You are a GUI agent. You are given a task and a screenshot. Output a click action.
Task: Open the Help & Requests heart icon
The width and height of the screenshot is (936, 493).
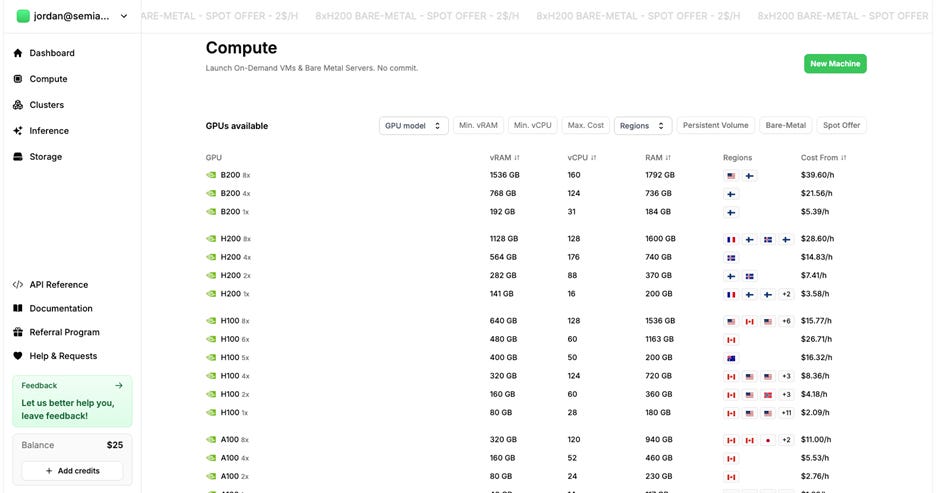pyautogui.click(x=18, y=356)
